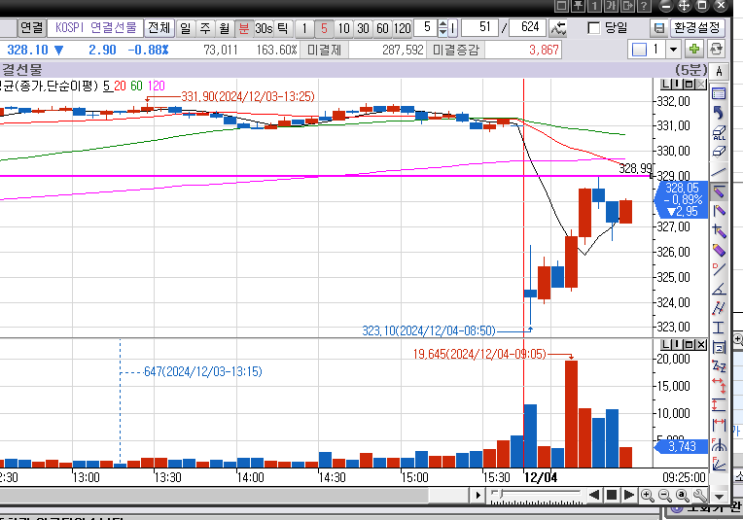Screen dimensions: 743x520
Task: Select the vertical range bracket tool
Action: point(719,405)
